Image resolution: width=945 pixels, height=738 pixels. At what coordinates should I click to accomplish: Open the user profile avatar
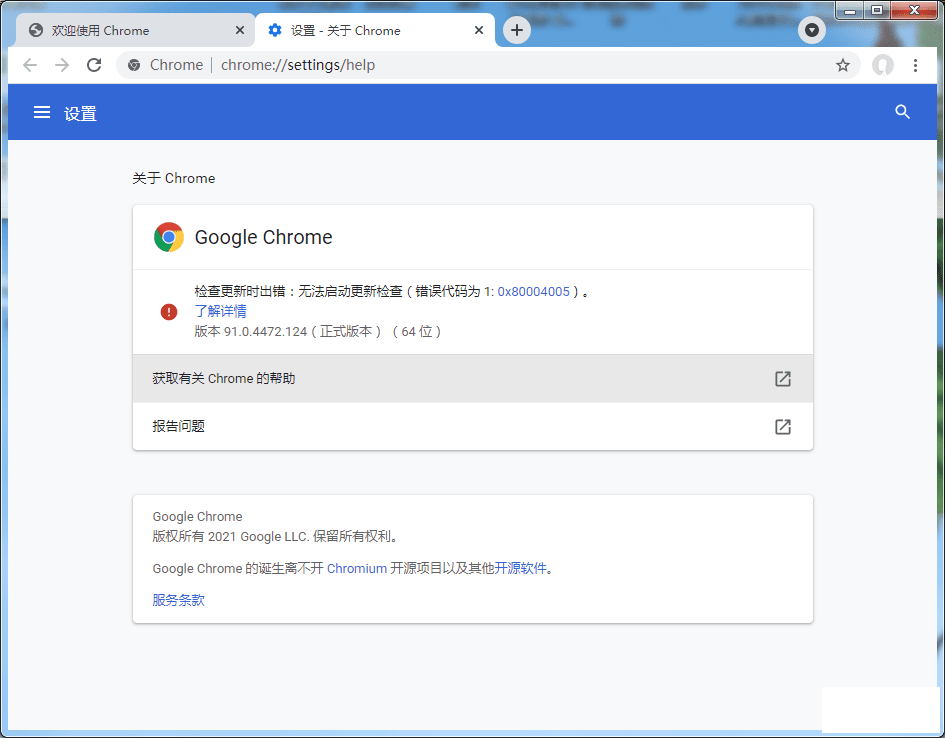pyautogui.click(x=882, y=65)
